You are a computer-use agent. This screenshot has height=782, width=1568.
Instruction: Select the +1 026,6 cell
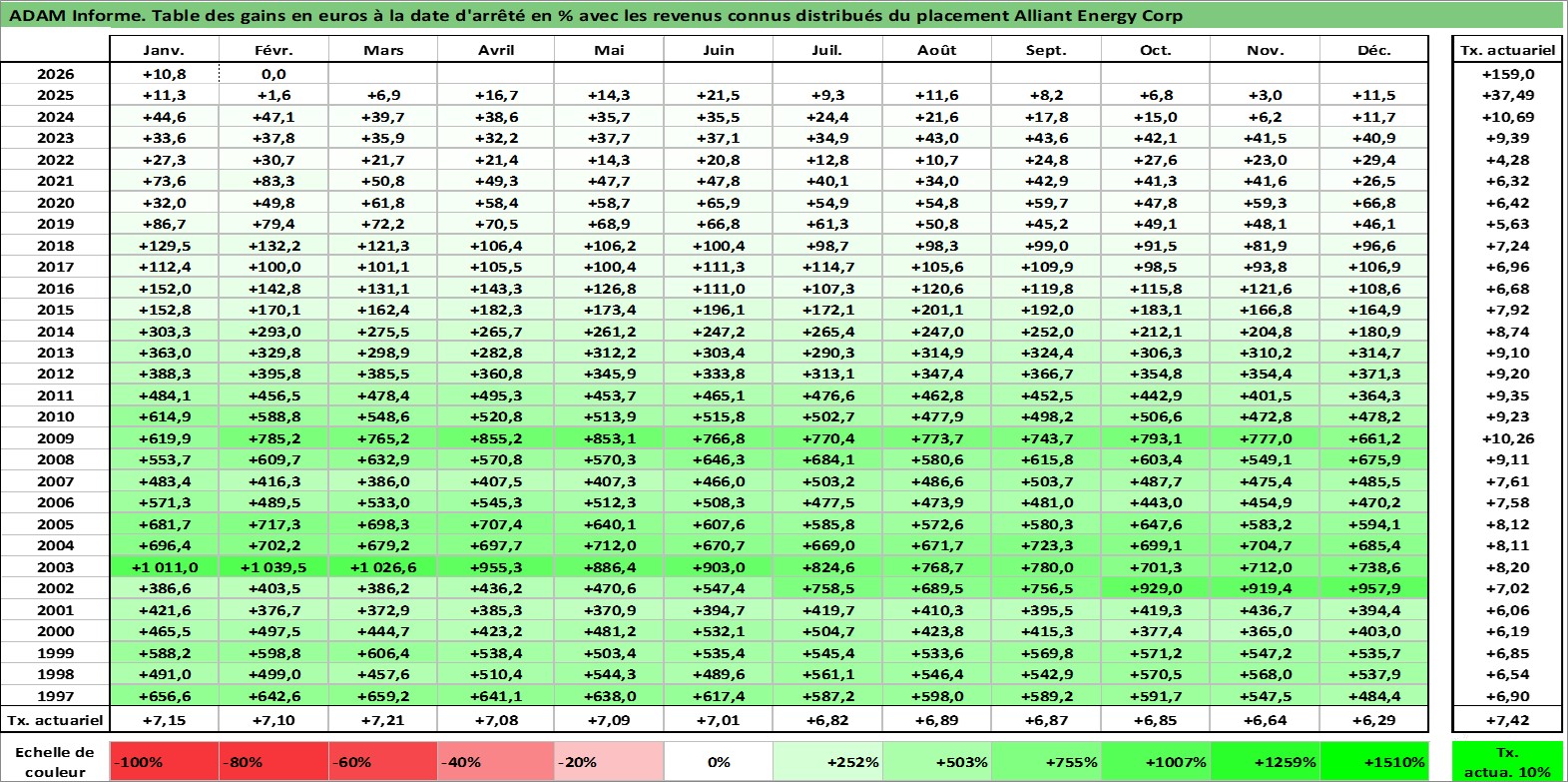(383, 567)
